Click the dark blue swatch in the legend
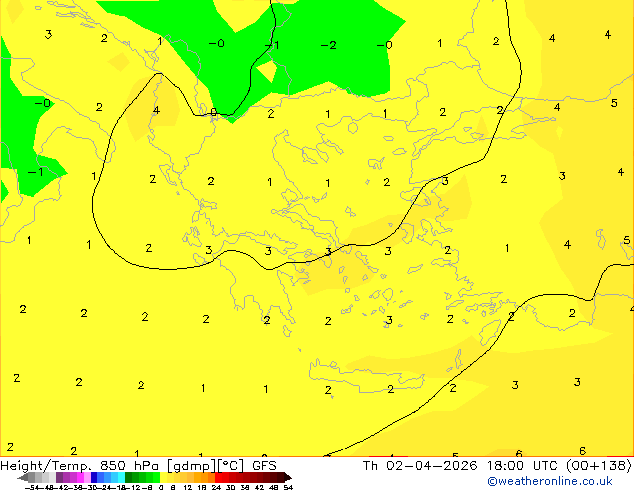The height and width of the screenshot is (490, 634). point(94,477)
